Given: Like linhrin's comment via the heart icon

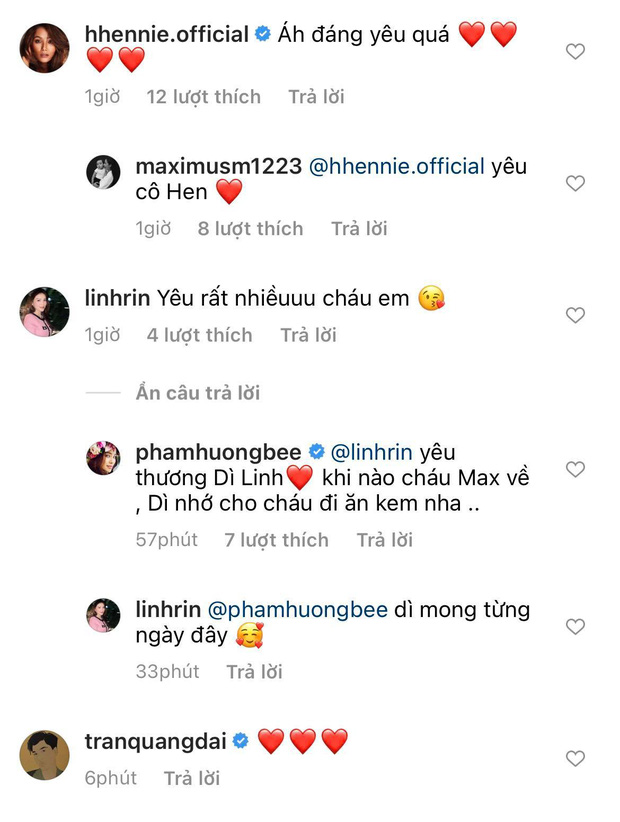Looking at the screenshot, I should 575,314.
